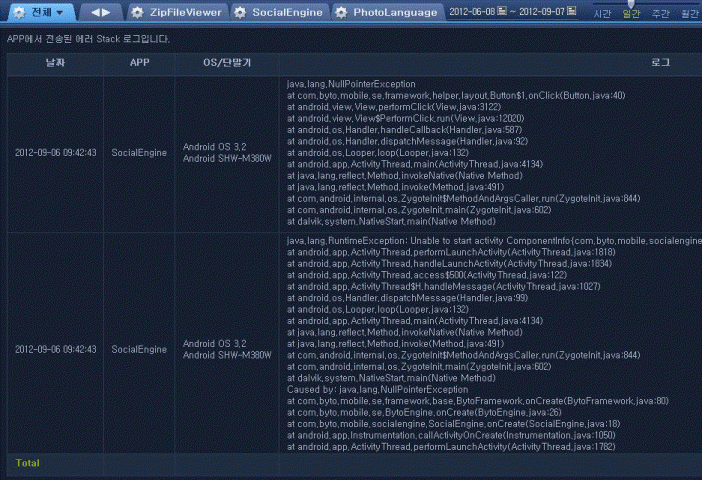Open calendar for start date 2012-06-08

tap(502, 11)
